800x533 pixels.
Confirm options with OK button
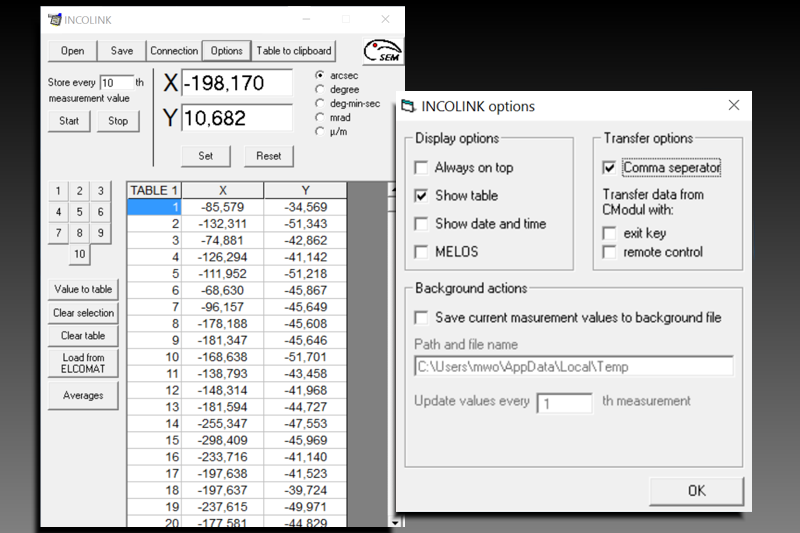(x=696, y=491)
